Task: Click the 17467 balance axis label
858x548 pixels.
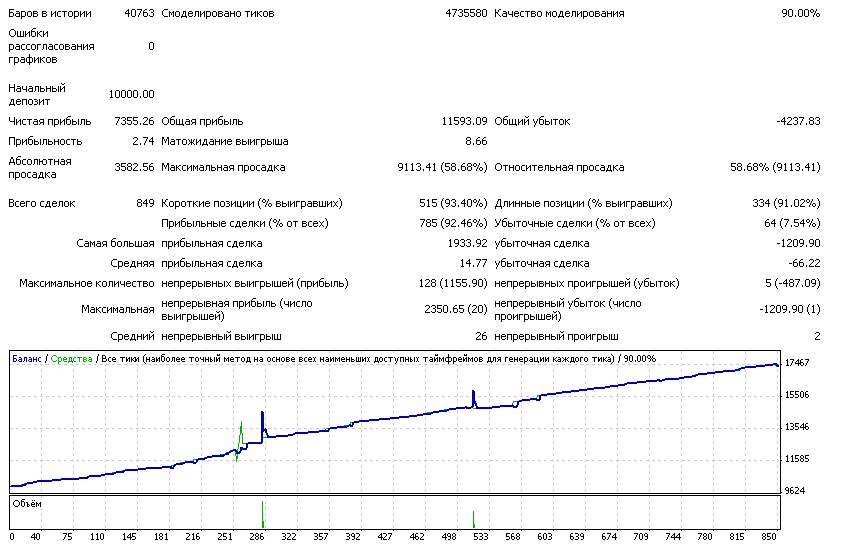Action: click(x=797, y=362)
